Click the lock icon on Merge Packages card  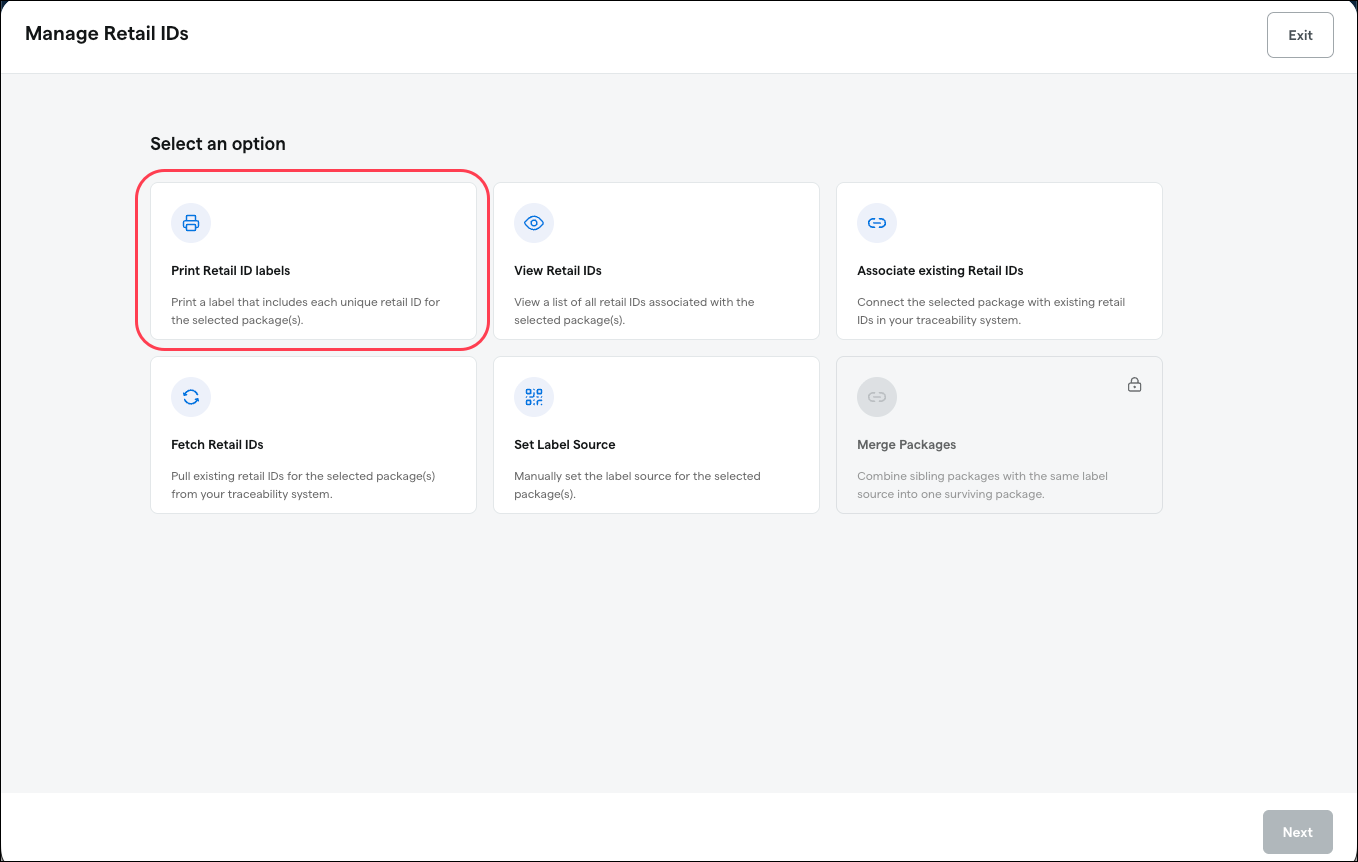(x=1135, y=385)
